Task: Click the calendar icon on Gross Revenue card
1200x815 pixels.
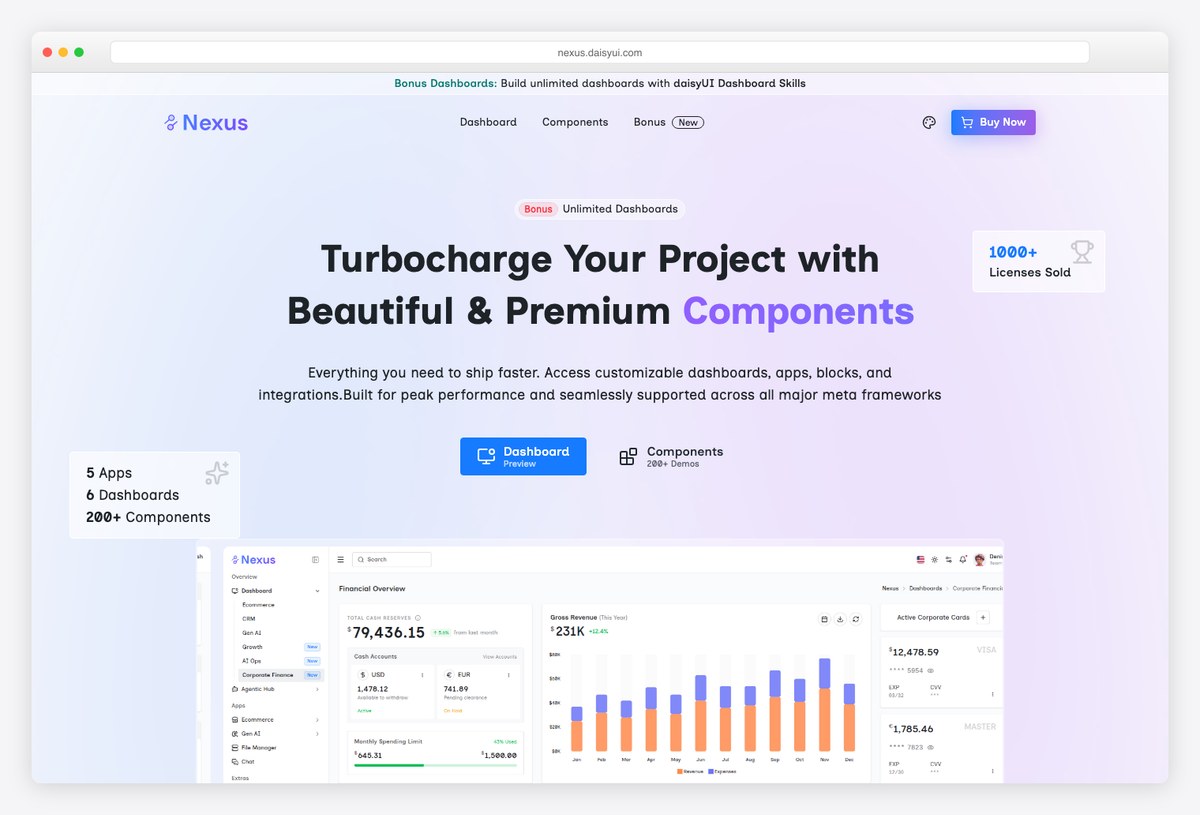Action: coord(825,620)
